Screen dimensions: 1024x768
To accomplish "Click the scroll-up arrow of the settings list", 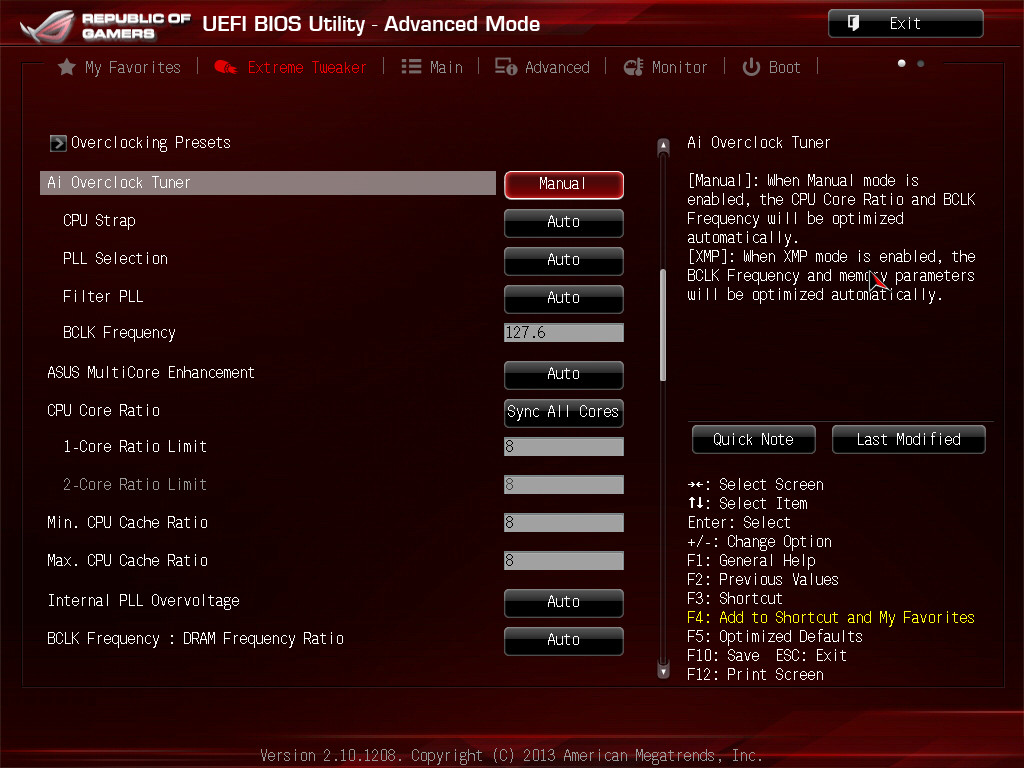I will (x=662, y=148).
